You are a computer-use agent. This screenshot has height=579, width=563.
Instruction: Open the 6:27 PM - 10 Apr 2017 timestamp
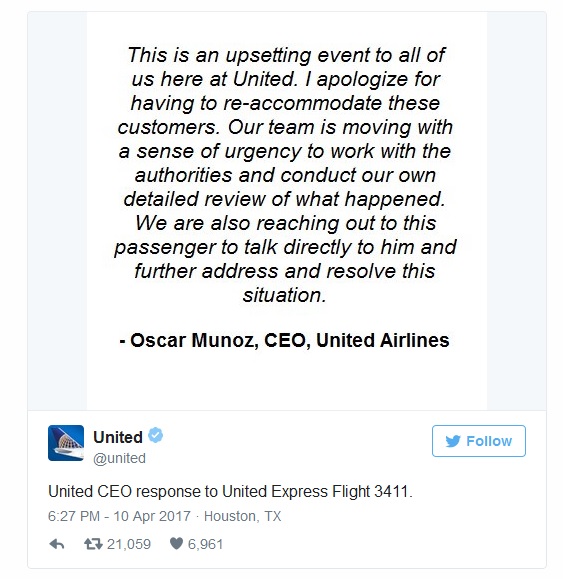[x=119, y=516]
